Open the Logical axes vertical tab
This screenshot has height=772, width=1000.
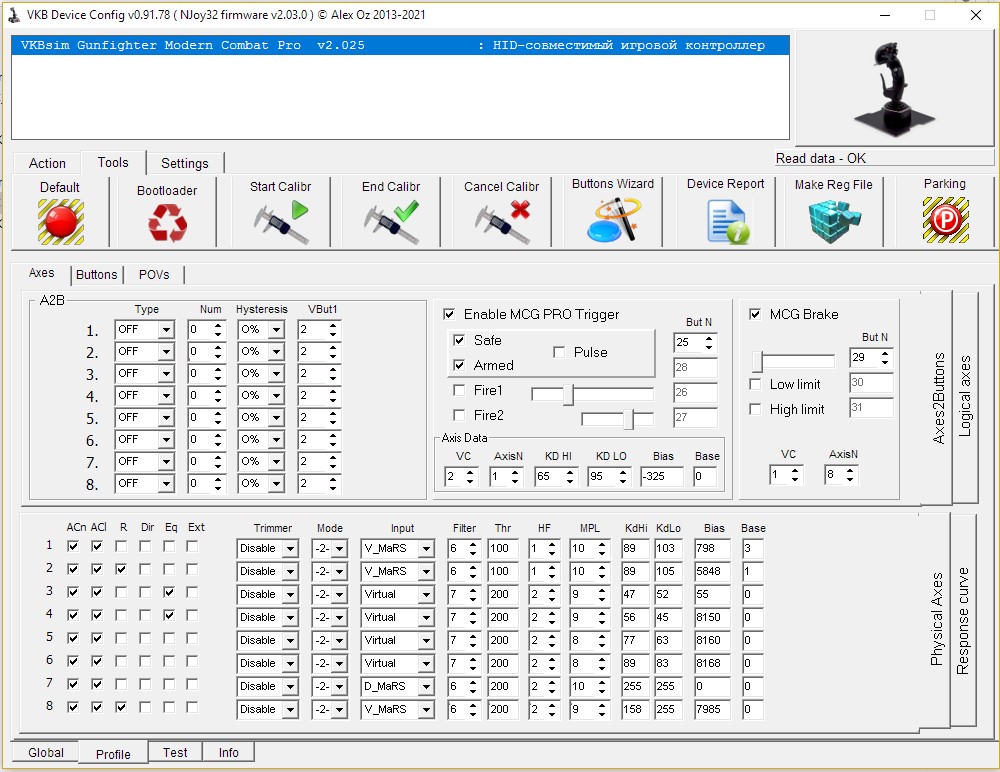pyautogui.click(x=965, y=396)
